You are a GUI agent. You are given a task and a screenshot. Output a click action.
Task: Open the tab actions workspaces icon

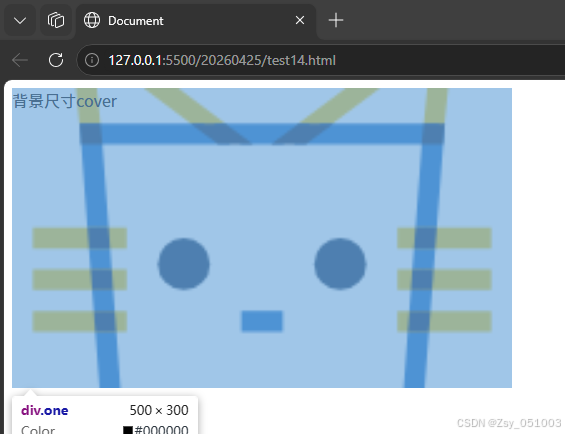tap(56, 21)
